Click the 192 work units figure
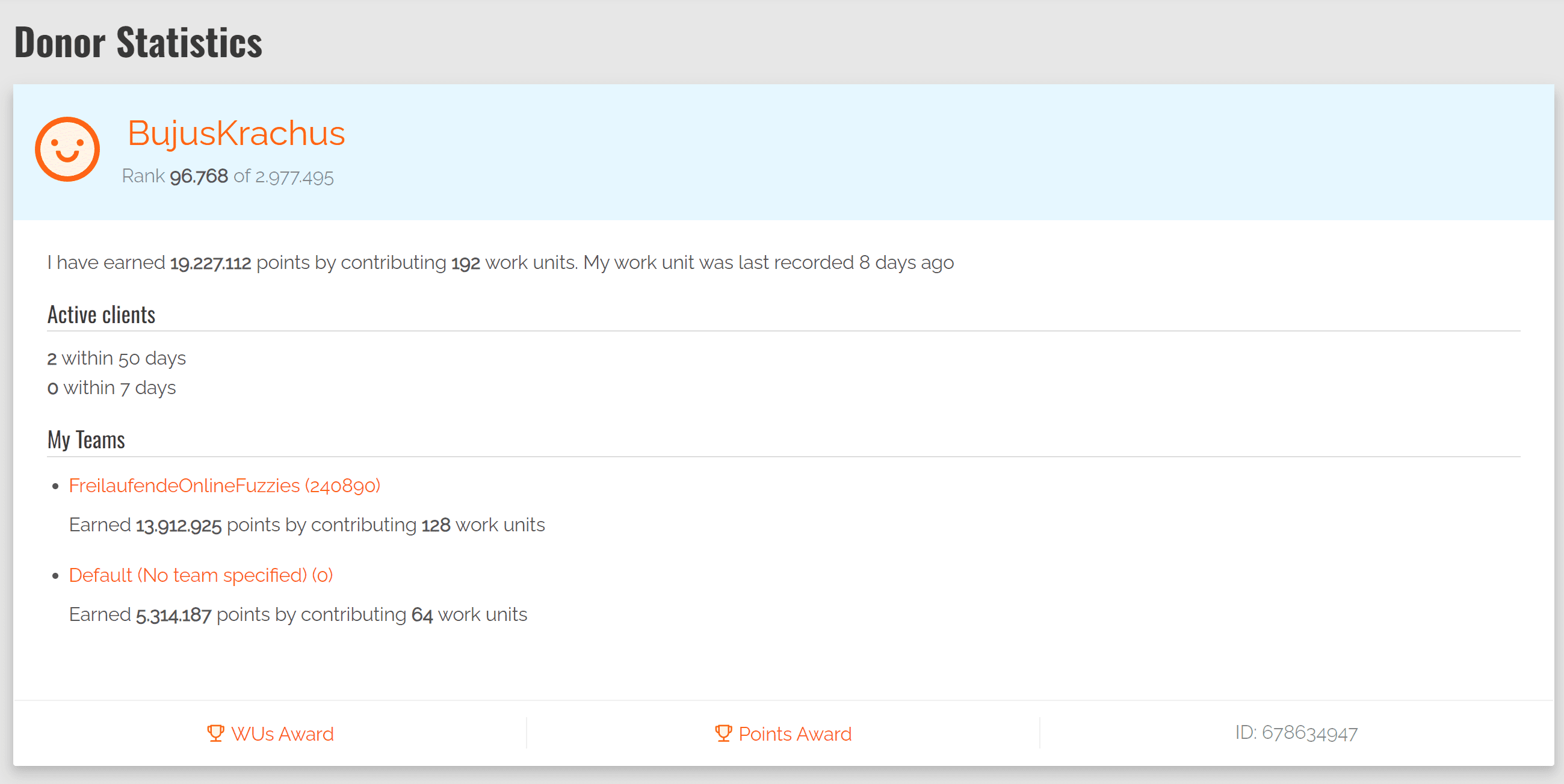 pyautogui.click(x=465, y=263)
